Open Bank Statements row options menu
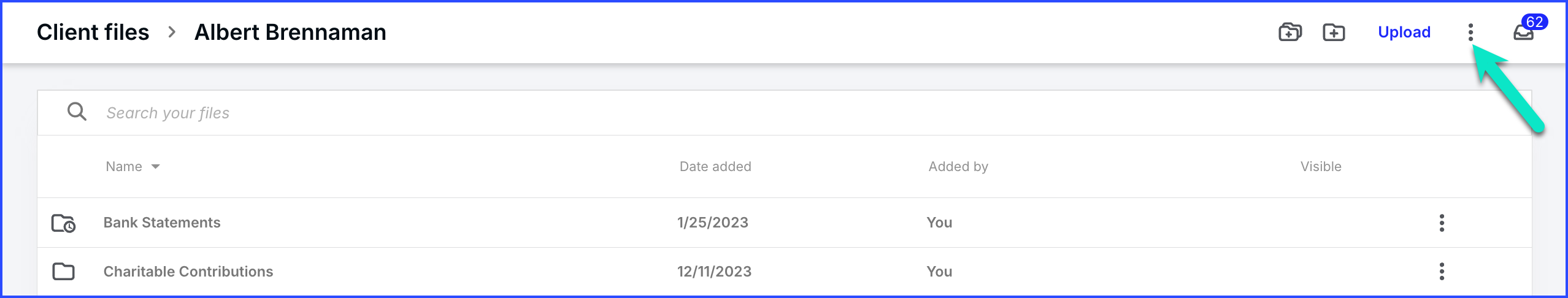The width and height of the screenshot is (1568, 298). click(x=1442, y=223)
